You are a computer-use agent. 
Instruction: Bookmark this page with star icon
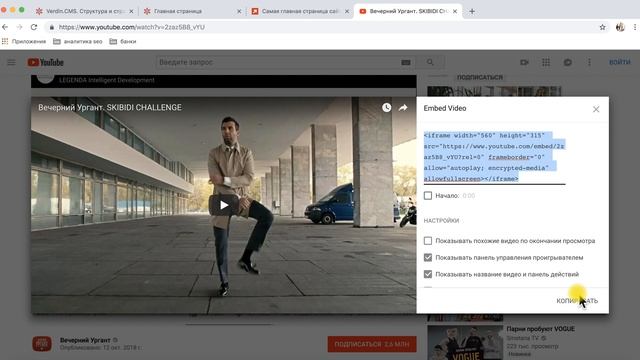[x=602, y=27]
